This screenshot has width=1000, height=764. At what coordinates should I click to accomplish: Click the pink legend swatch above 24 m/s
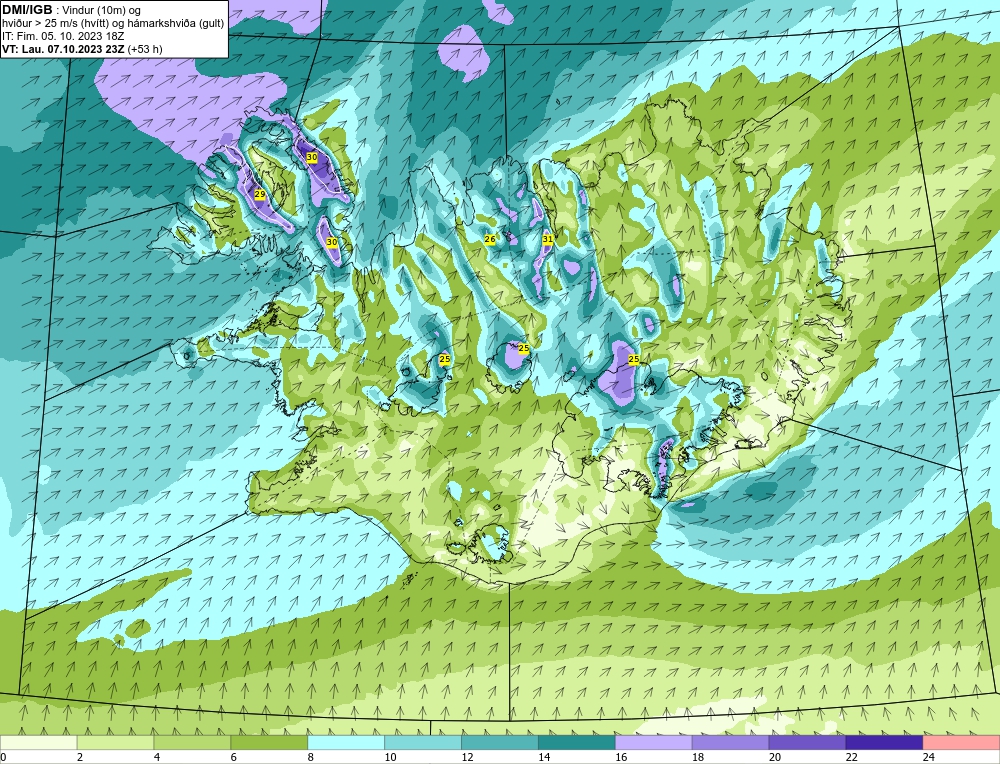coord(961,743)
